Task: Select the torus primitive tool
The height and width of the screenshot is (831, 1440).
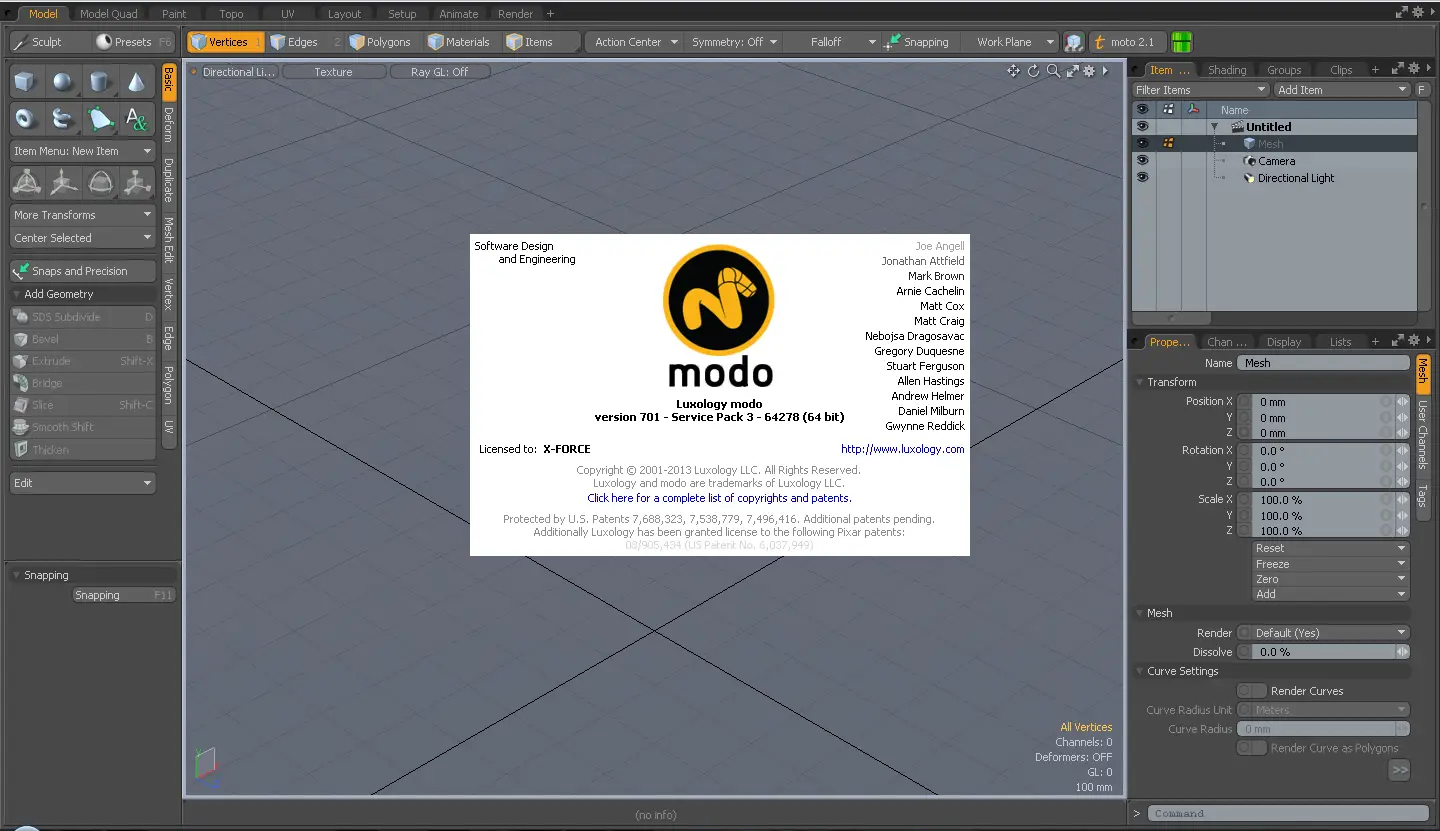Action: [x=26, y=119]
